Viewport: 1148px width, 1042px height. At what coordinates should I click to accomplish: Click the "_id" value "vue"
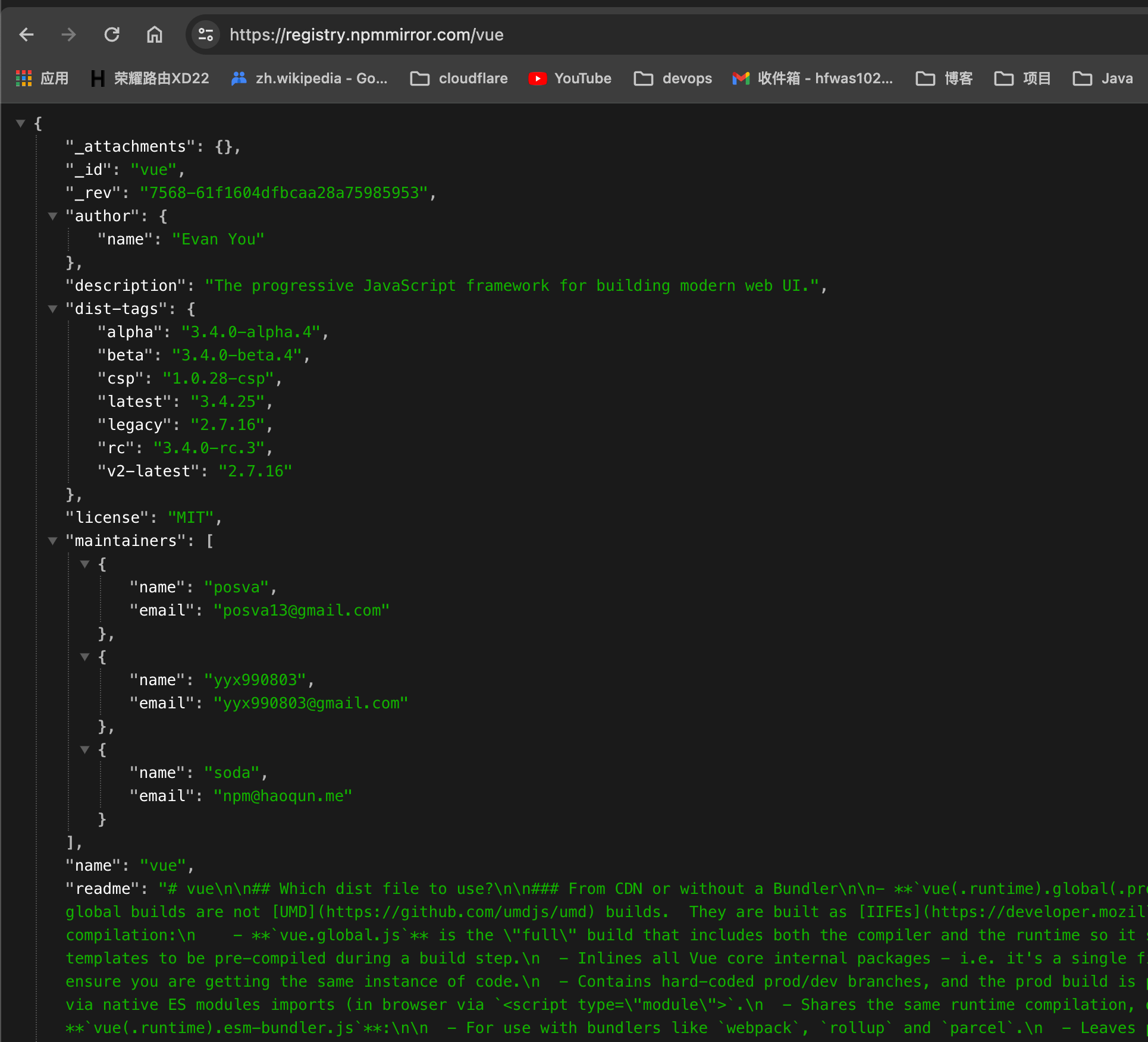(x=153, y=170)
